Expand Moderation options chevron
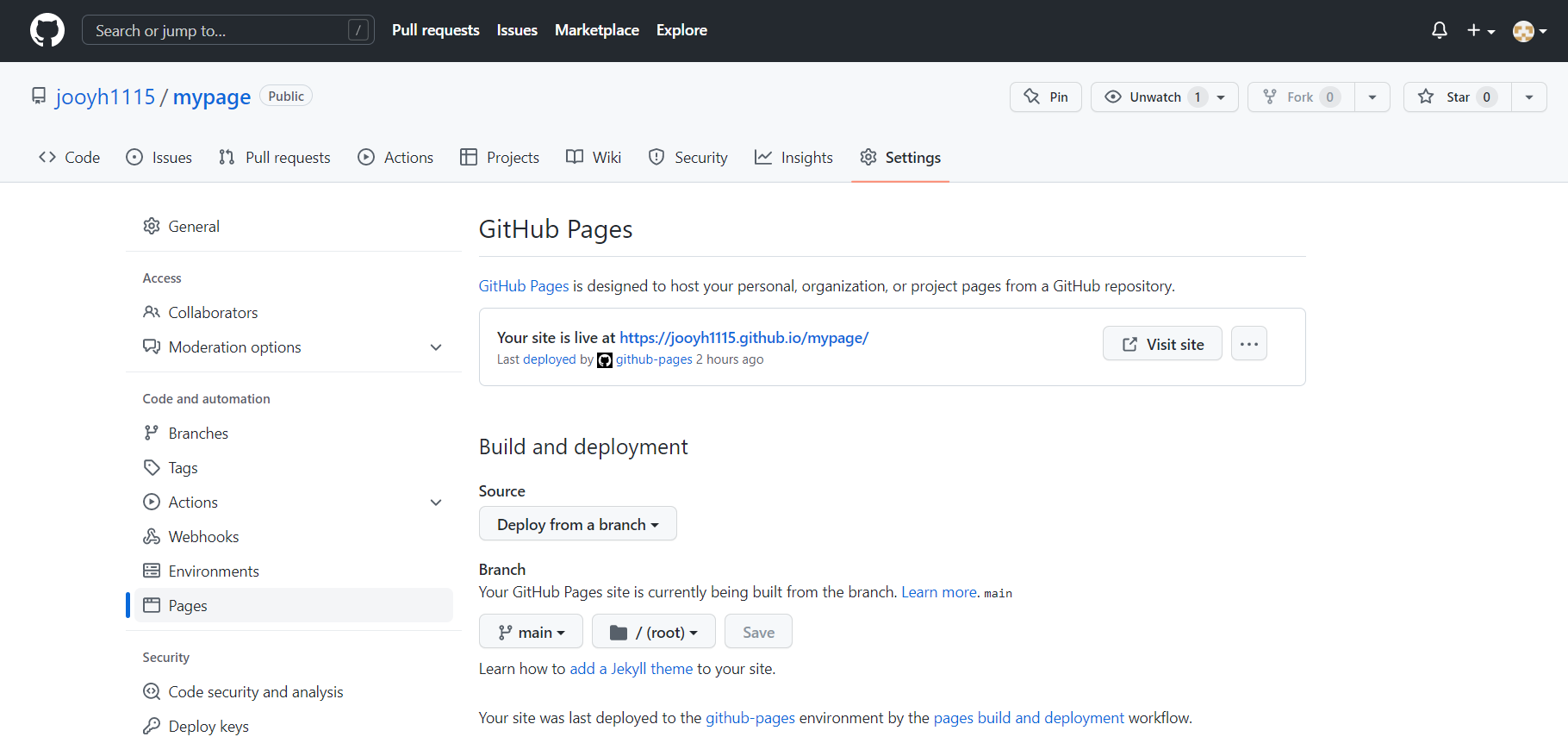 [436, 347]
